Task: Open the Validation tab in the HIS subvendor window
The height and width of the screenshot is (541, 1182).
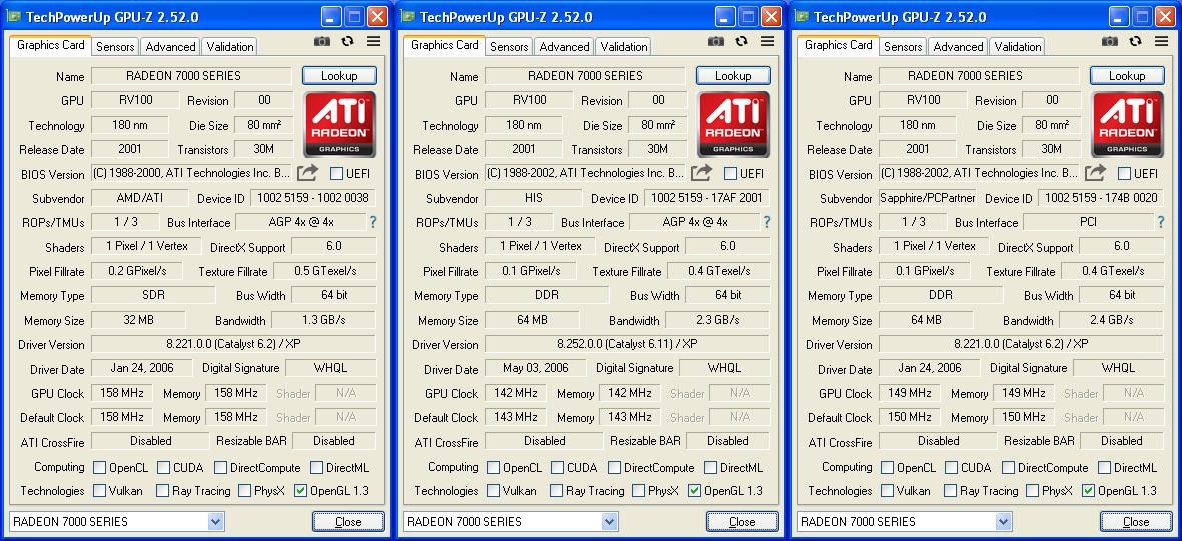Action: pos(623,47)
